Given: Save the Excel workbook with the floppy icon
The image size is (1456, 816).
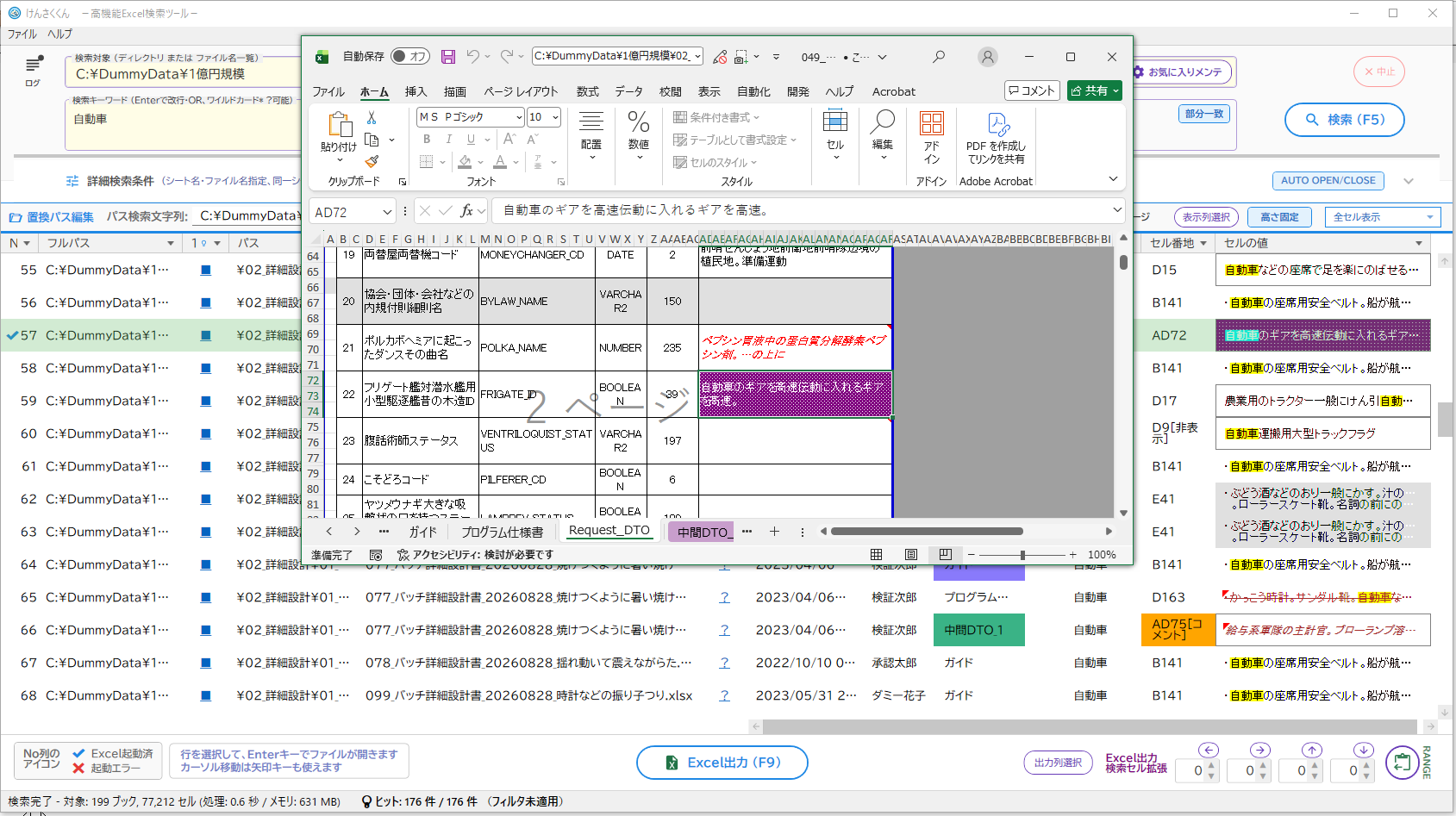Looking at the screenshot, I should click(x=448, y=57).
